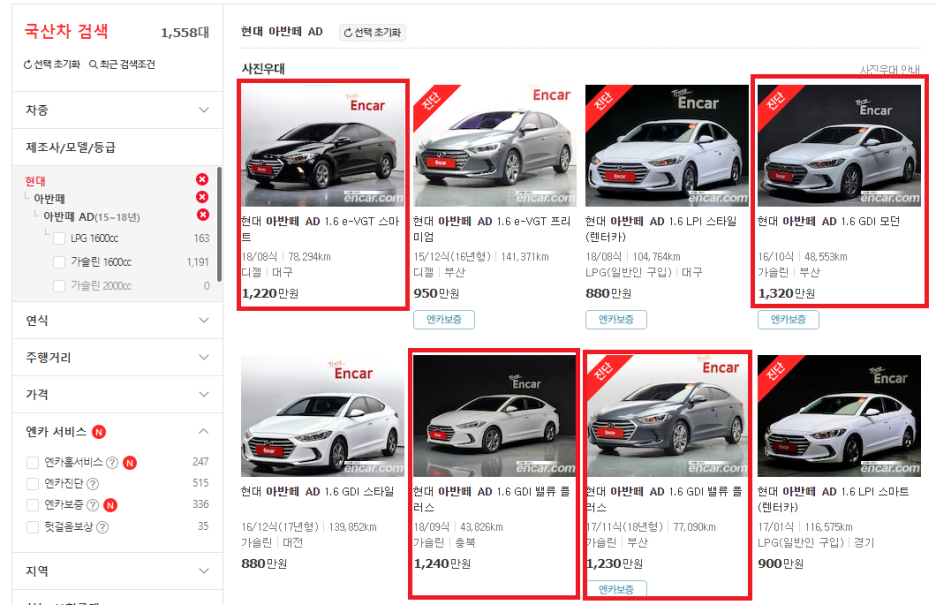The height and width of the screenshot is (605, 936).
Task: Open white 1.6 LPI 스마트 car photo
Action: pyautogui.click(x=839, y=416)
